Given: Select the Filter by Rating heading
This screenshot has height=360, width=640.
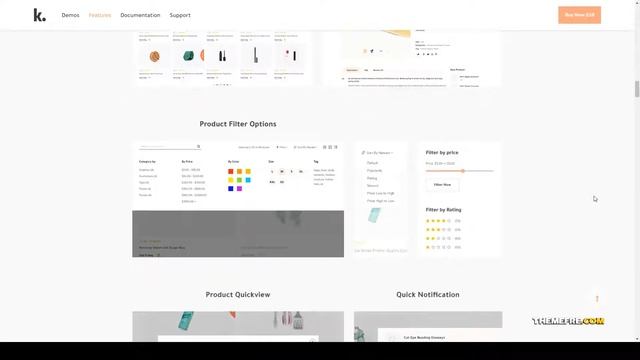Looking at the screenshot, I should click(443, 210).
